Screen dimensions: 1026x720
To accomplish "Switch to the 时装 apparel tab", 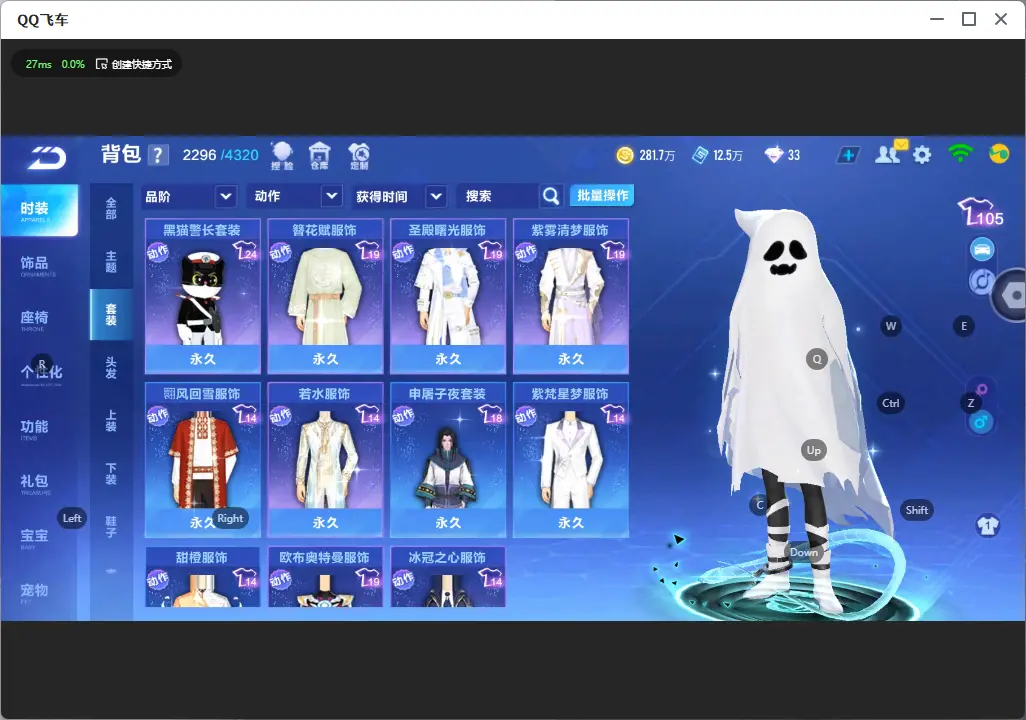I will [39, 210].
